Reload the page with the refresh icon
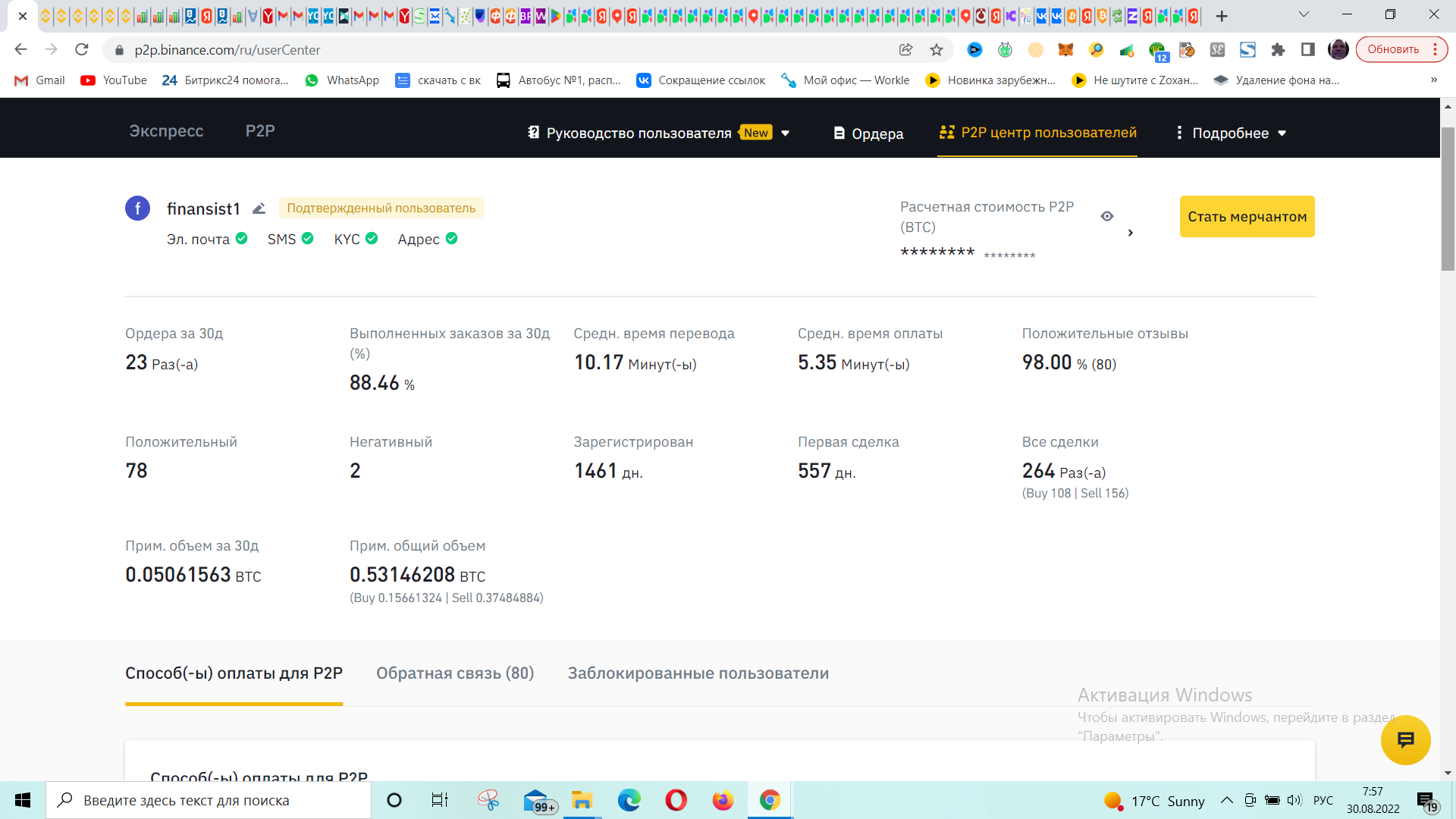Image resolution: width=1456 pixels, height=819 pixels. [x=82, y=50]
